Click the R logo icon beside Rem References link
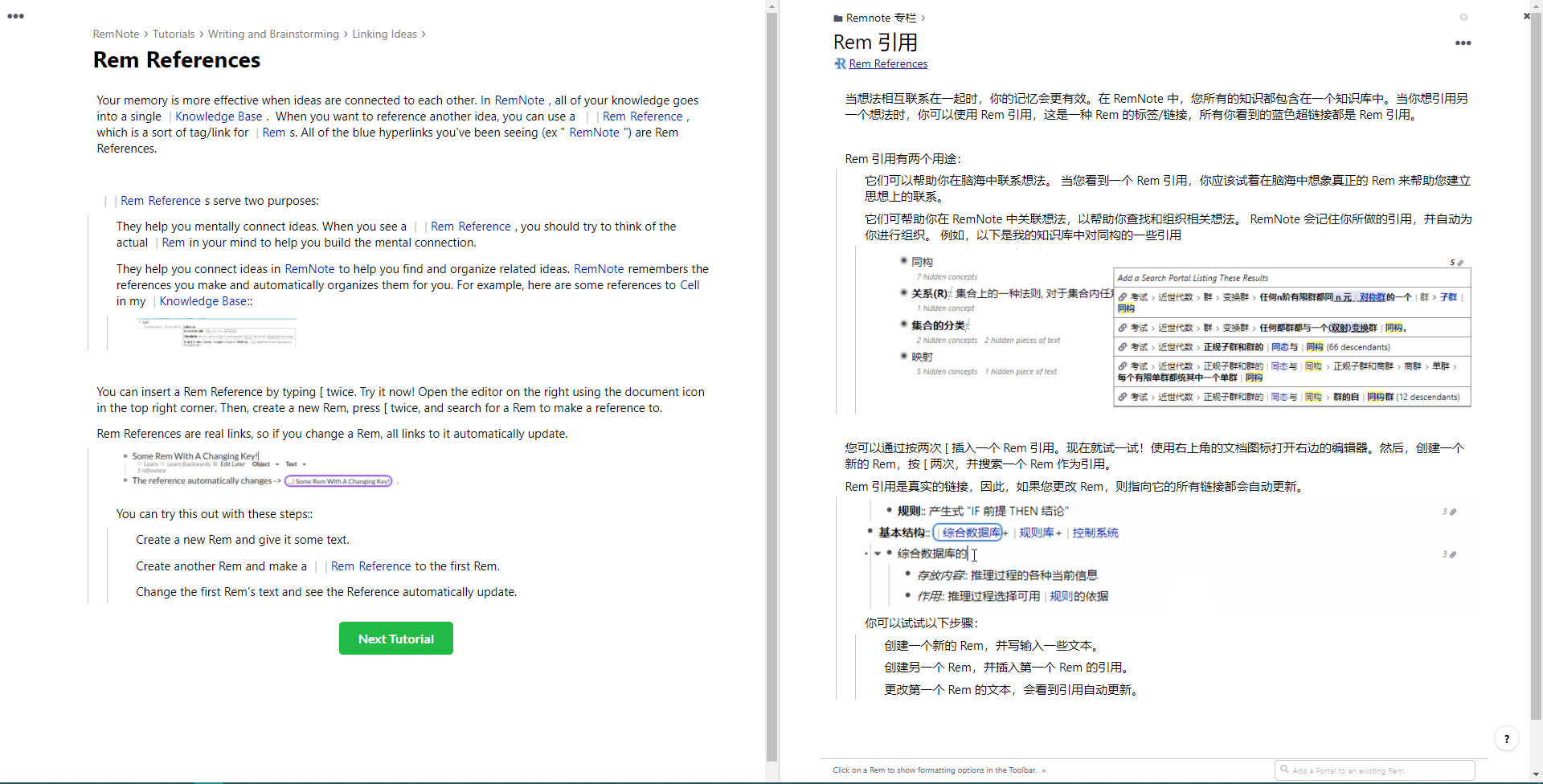 [840, 63]
